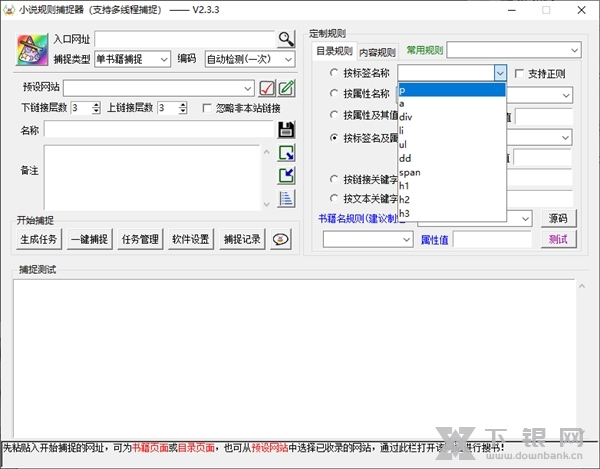Open the 捕捉类型 dropdown
The width and height of the screenshot is (600, 469).
coord(132,59)
